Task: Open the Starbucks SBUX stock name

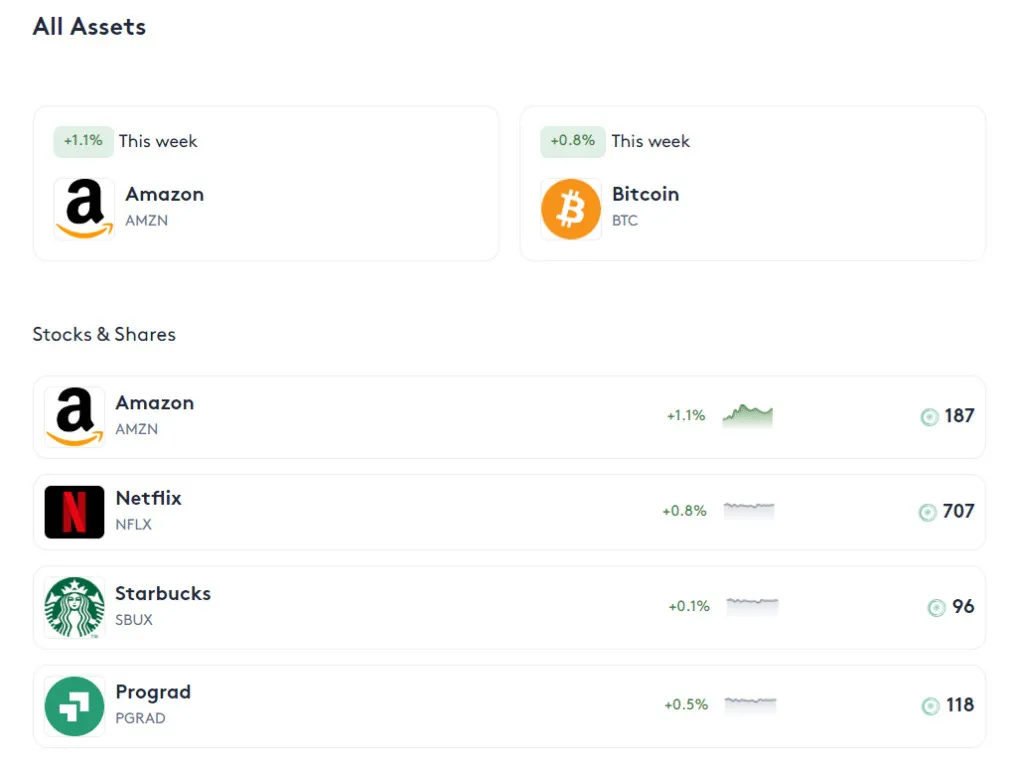Action: (x=162, y=594)
